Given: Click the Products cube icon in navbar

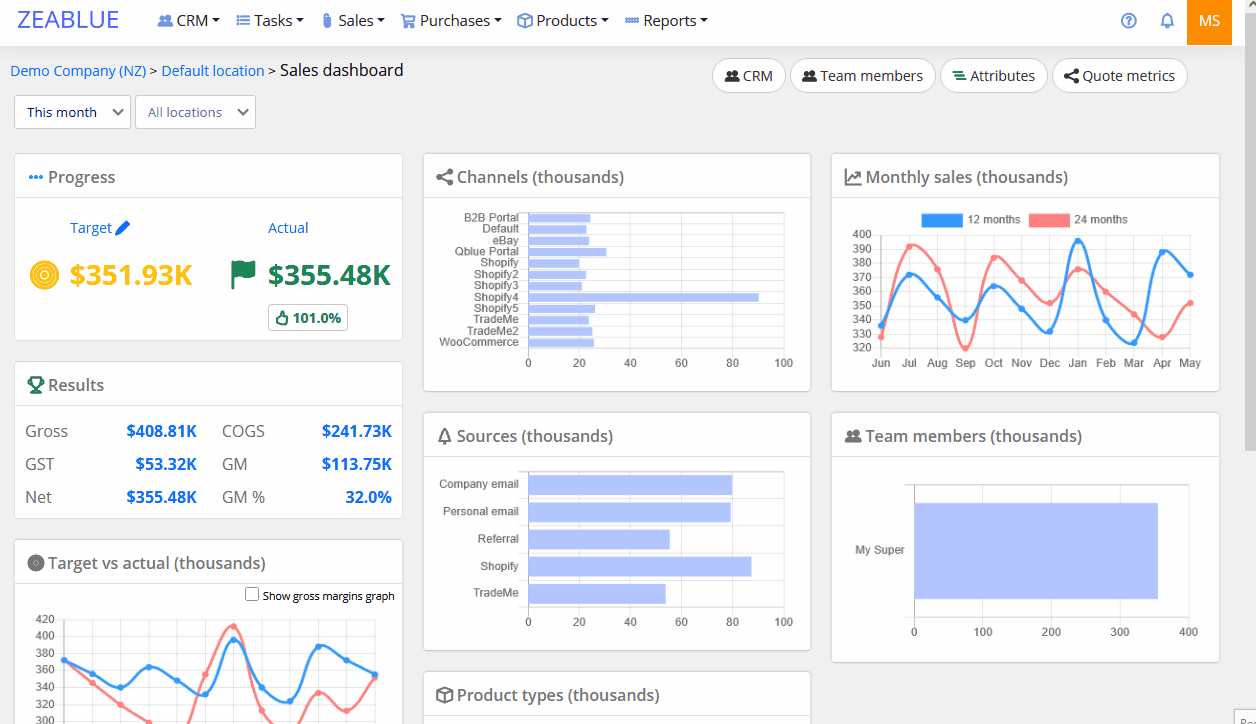Looking at the screenshot, I should (x=524, y=20).
